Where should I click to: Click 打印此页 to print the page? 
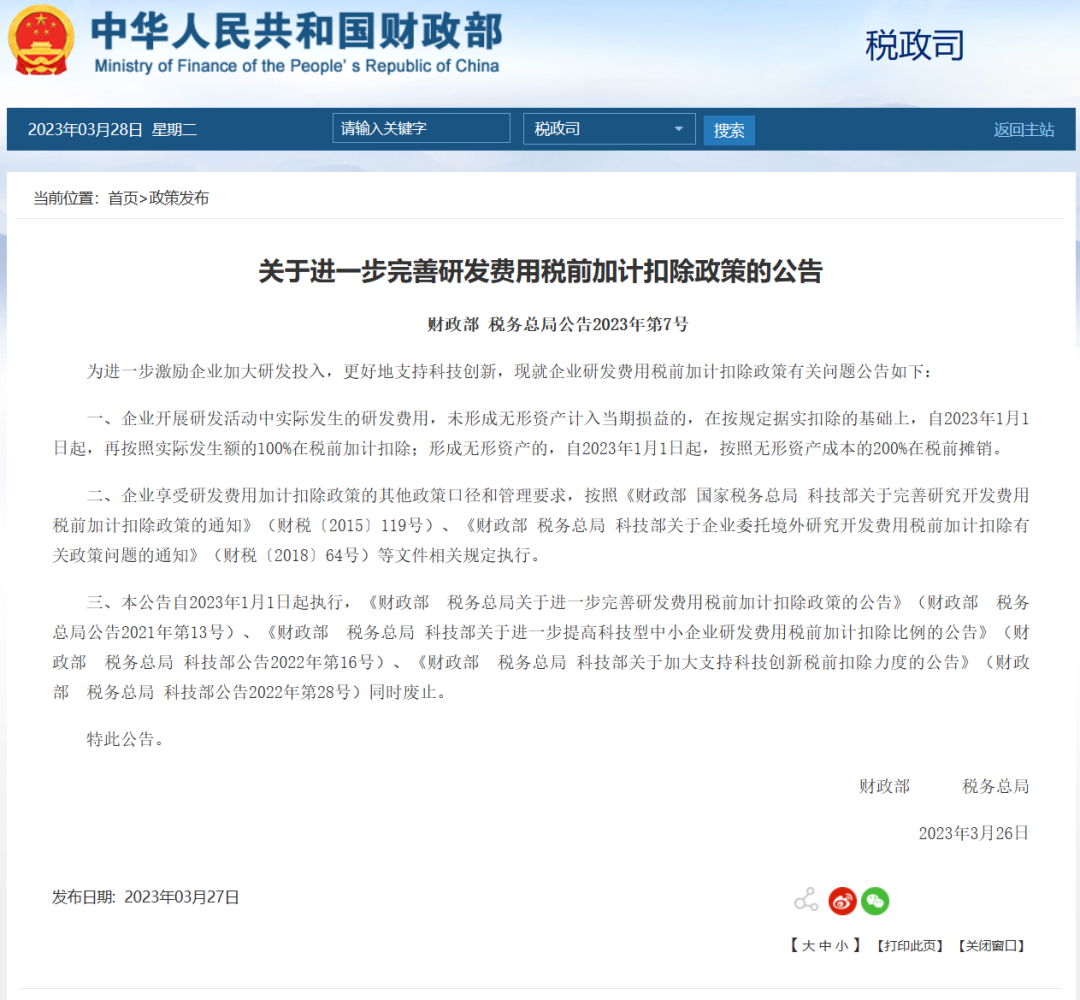[x=909, y=946]
